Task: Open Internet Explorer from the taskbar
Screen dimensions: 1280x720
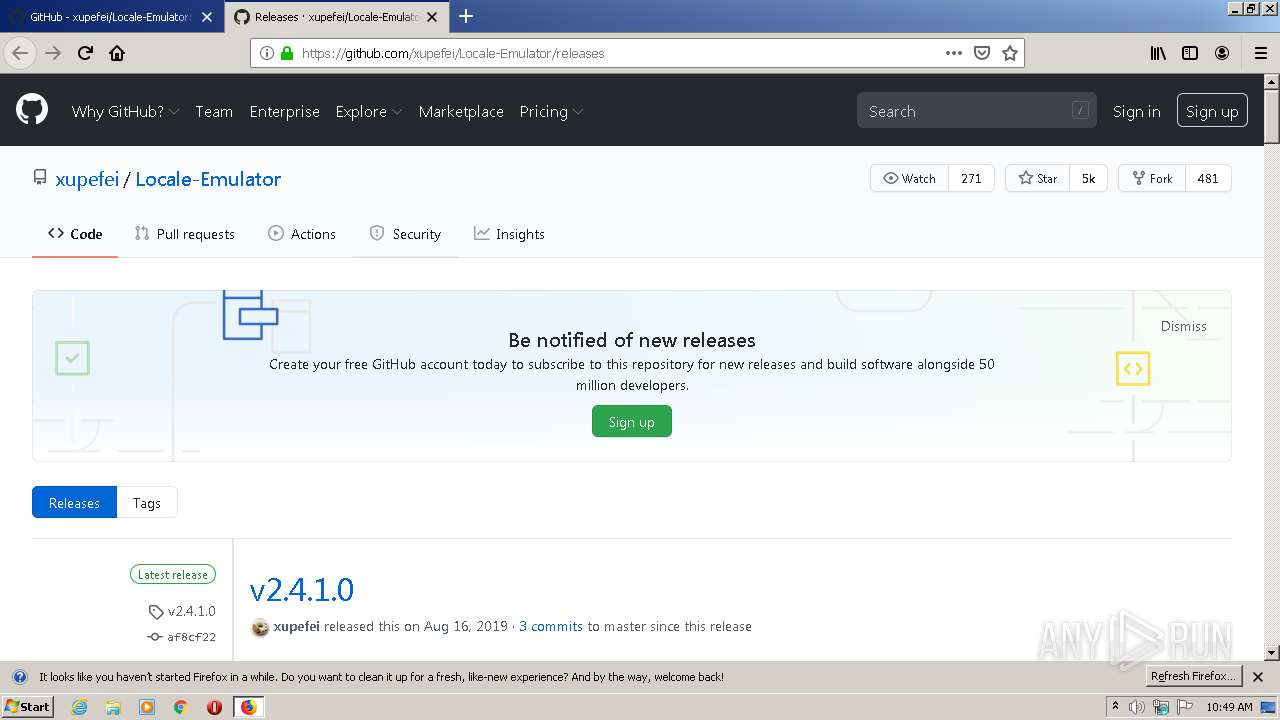Action: (x=79, y=707)
